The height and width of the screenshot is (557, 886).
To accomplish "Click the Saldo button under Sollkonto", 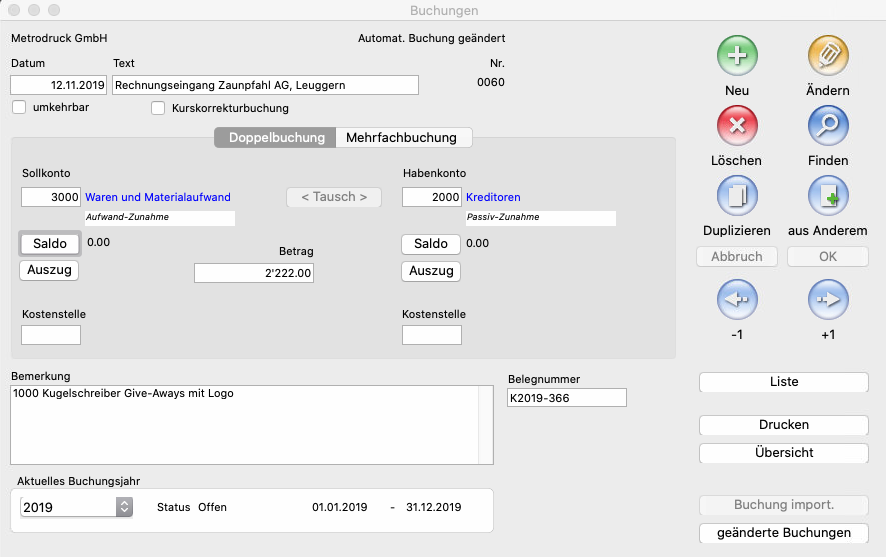I will 49,244.
